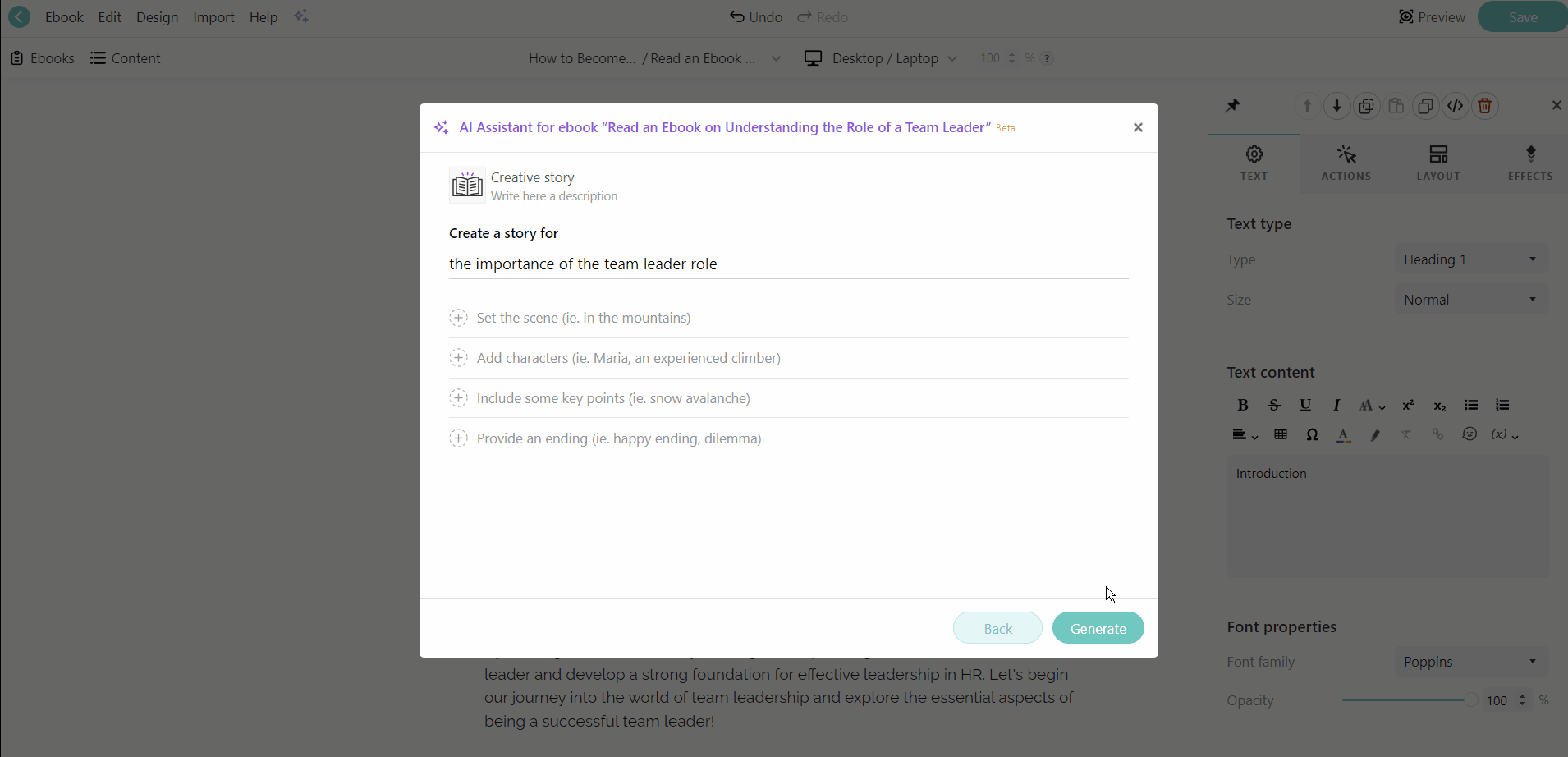Click the "Create a story for" text field
The width and height of the screenshot is (1568, 757).
(788, 264)
